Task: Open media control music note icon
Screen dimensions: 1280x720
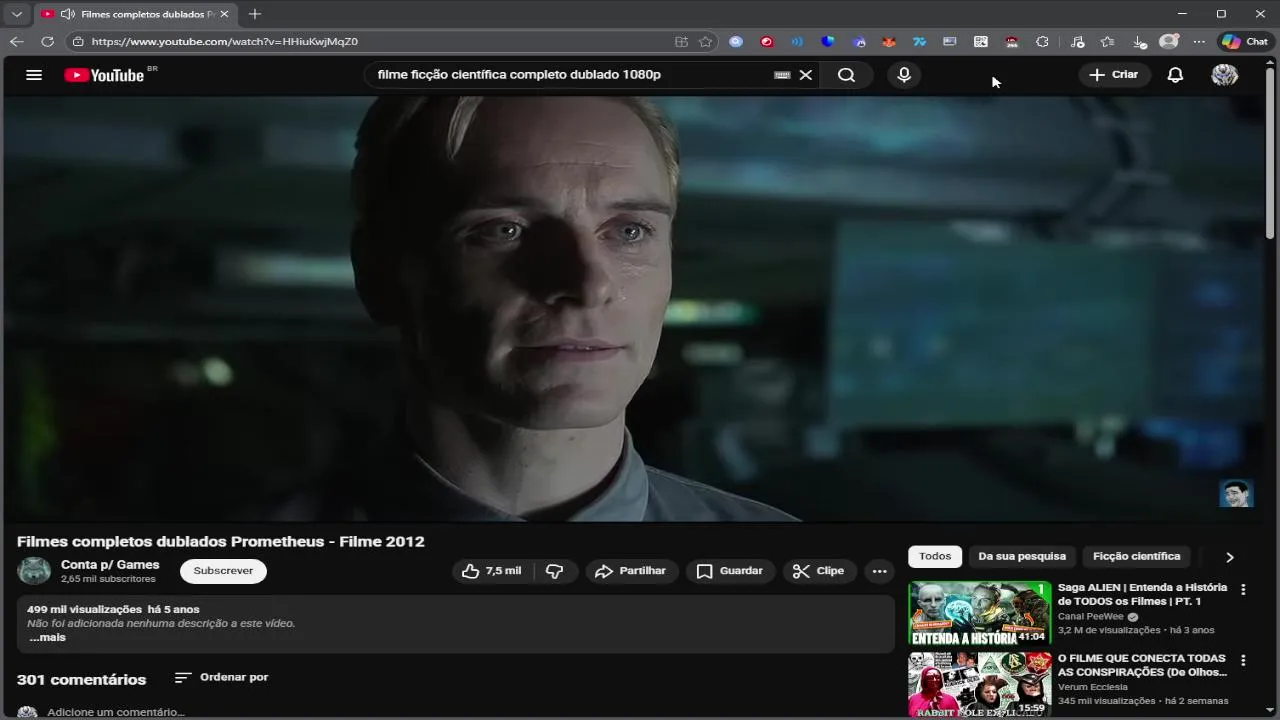Action: [x=1077, y=41]
